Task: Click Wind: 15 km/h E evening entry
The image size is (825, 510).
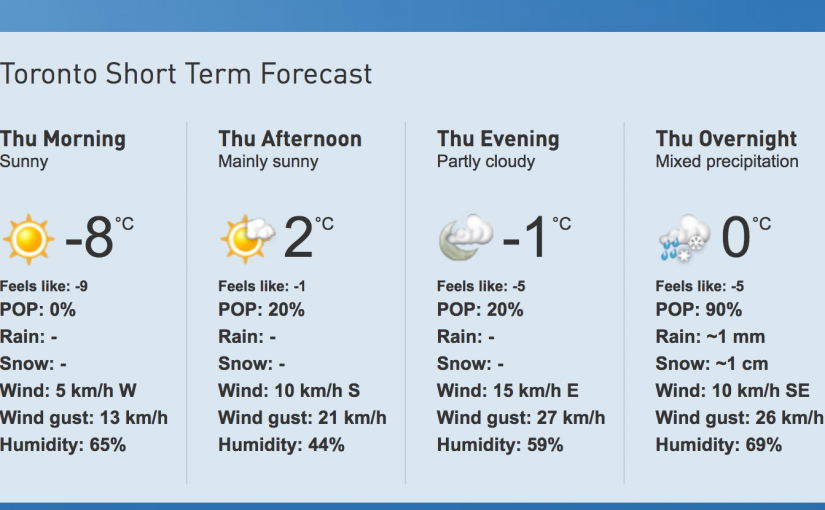Action: coord(508,391)
